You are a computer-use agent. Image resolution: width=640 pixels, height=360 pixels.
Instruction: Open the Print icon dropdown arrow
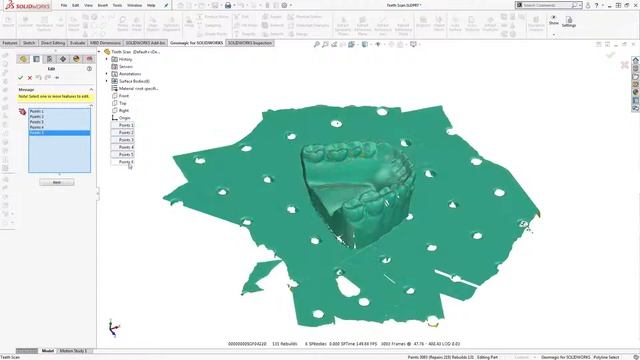tap(234, 5)
